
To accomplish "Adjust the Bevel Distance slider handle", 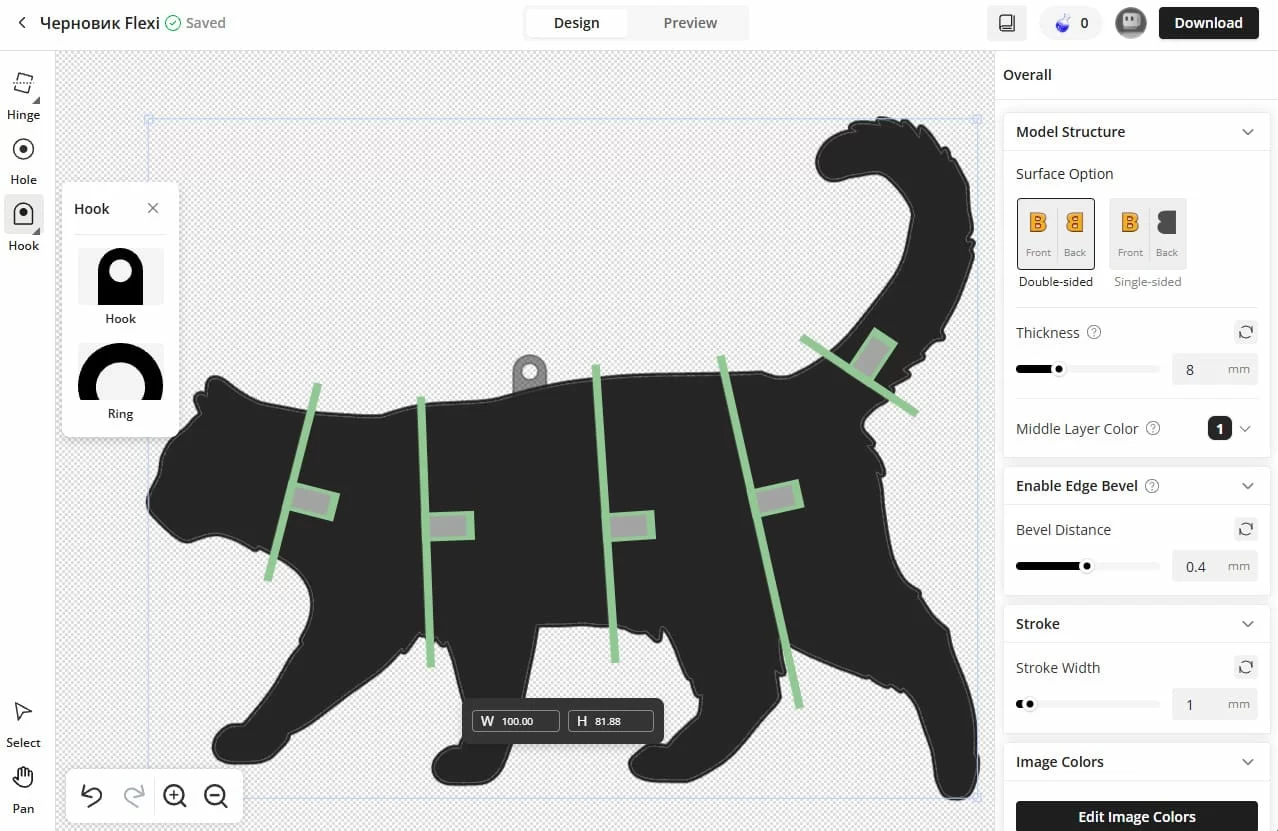I will pos(1087,566).
